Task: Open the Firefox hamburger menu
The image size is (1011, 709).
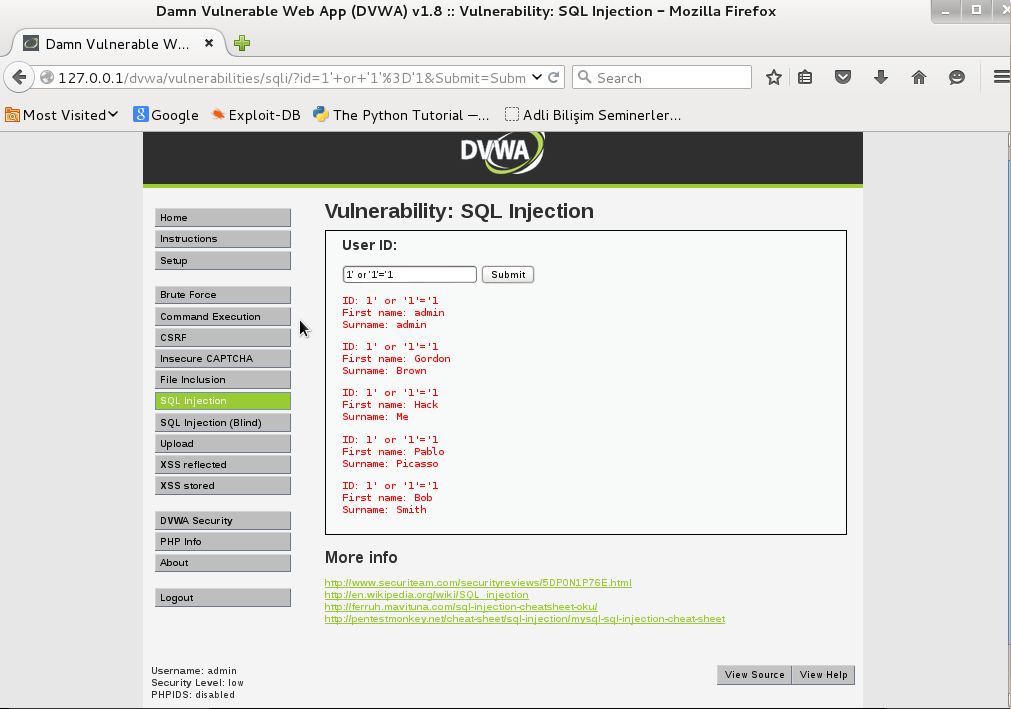Action: pos(1000,78)
